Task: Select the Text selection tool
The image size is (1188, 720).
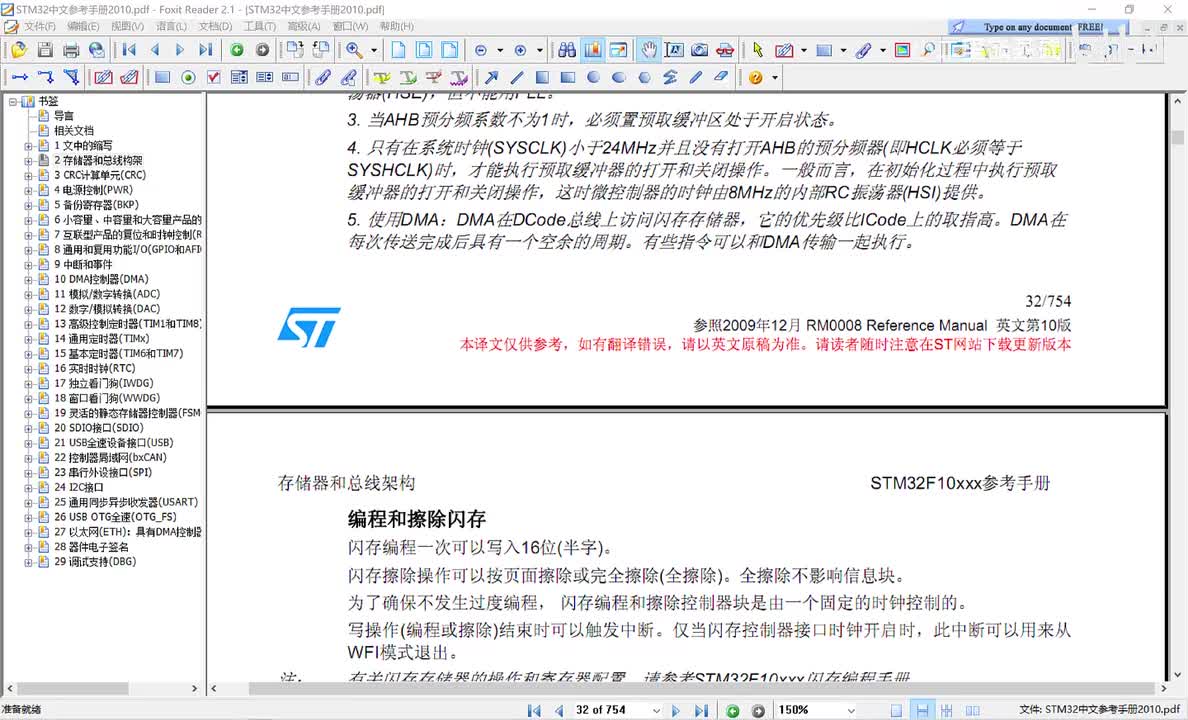Action: pos(674,50)
